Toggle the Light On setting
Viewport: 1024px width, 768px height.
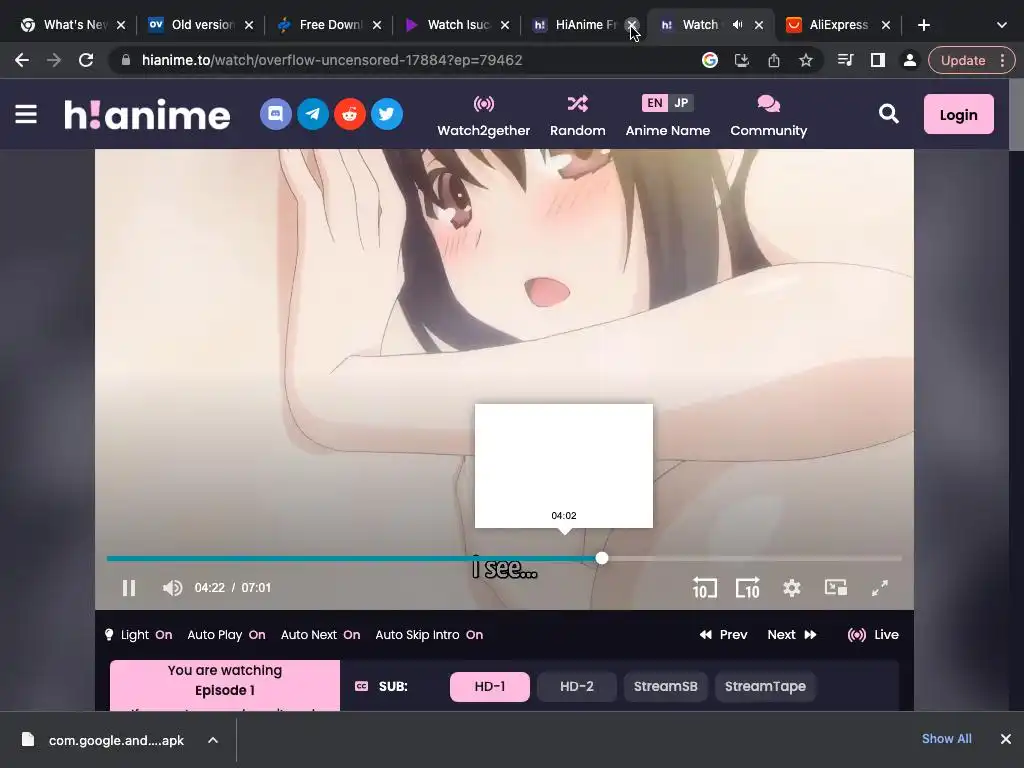138,635
